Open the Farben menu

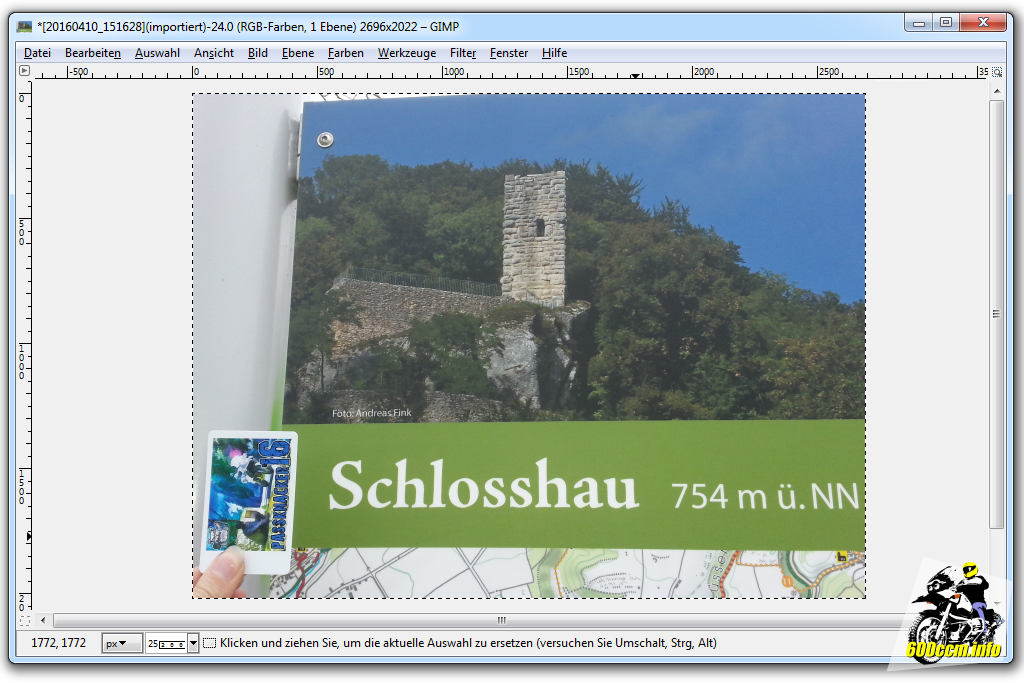click(x=345, y=53)
